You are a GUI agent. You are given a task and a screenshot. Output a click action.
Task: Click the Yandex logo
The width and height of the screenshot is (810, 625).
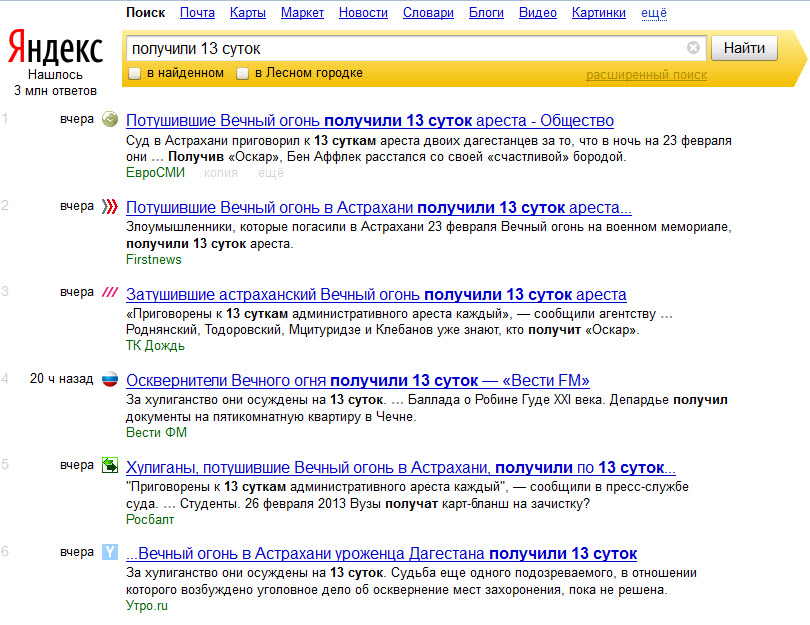[x=55, y=48]
